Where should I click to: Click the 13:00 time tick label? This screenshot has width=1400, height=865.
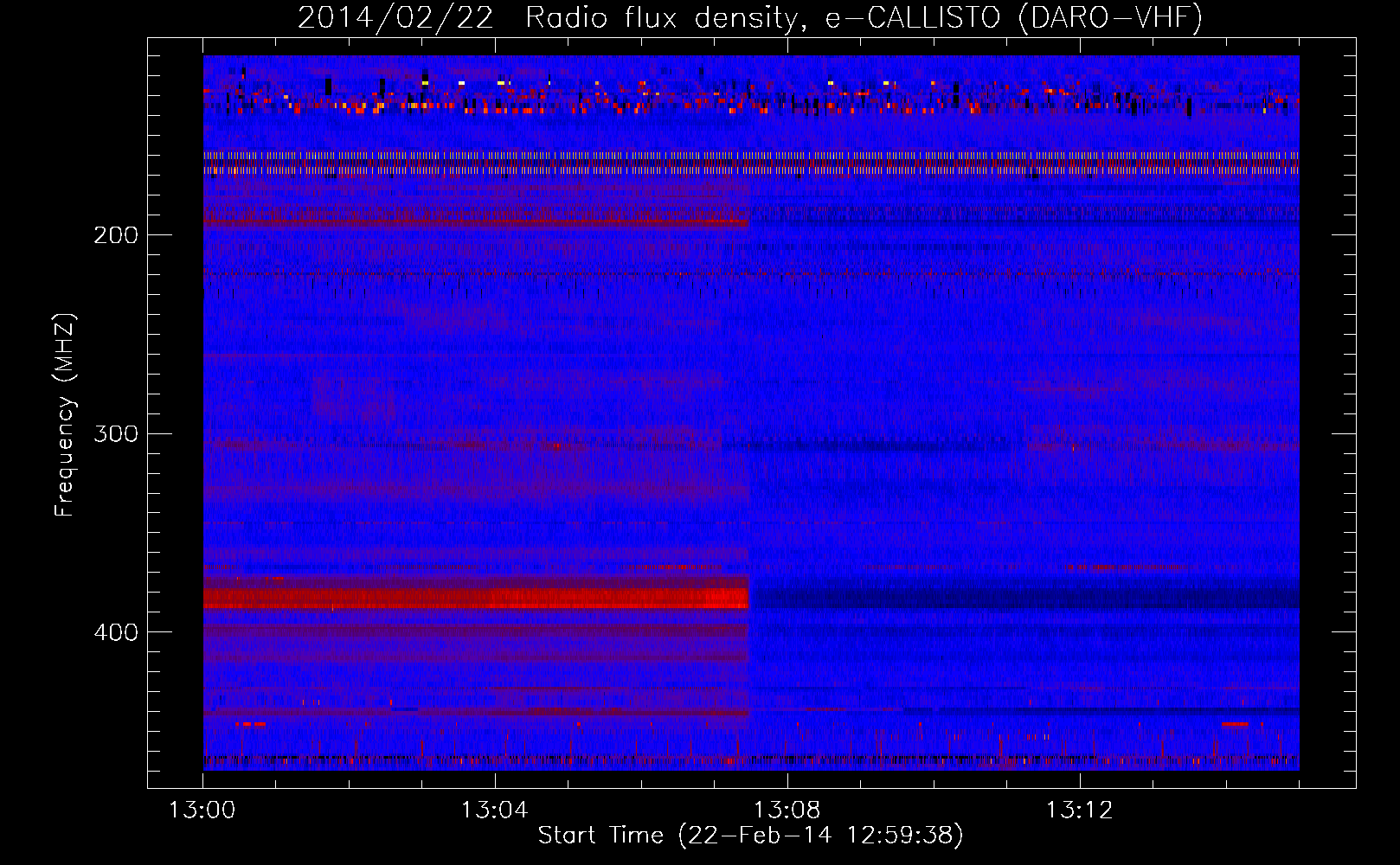pos(202,811)
